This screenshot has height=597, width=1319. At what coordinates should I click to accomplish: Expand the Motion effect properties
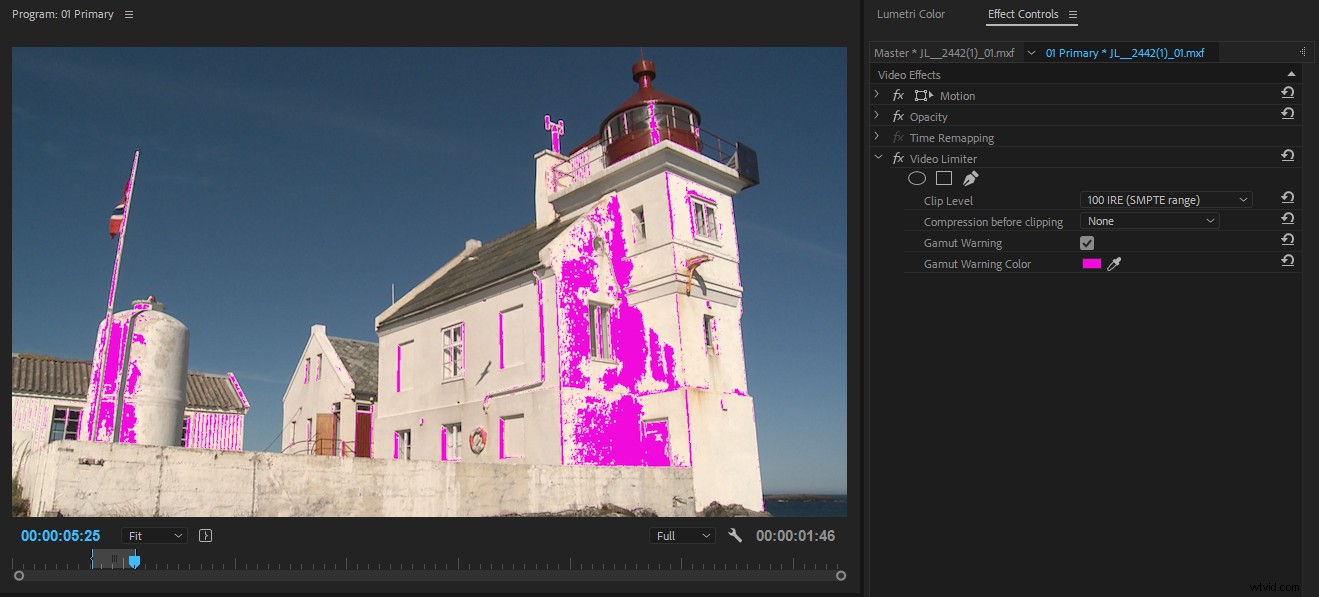click(877, 95)
